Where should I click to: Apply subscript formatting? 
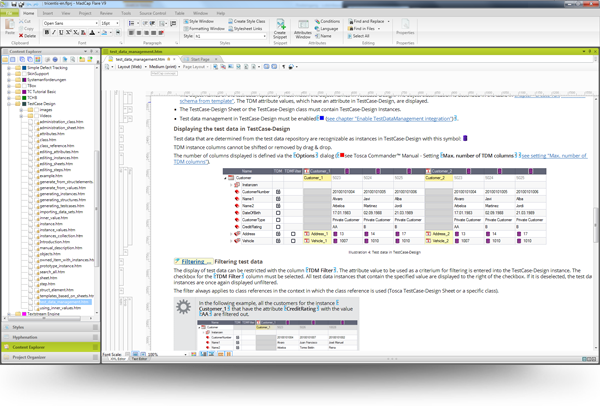click(75, 33)
